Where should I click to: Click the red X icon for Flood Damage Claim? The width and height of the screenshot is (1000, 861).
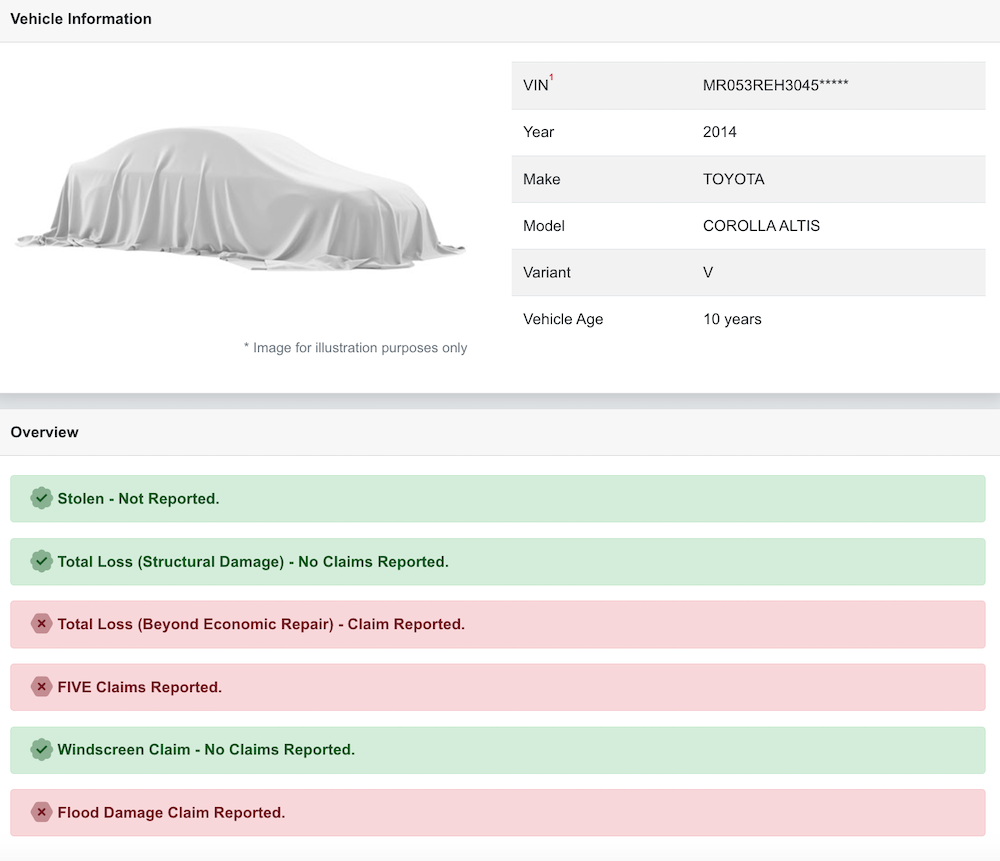coord(41,812)
